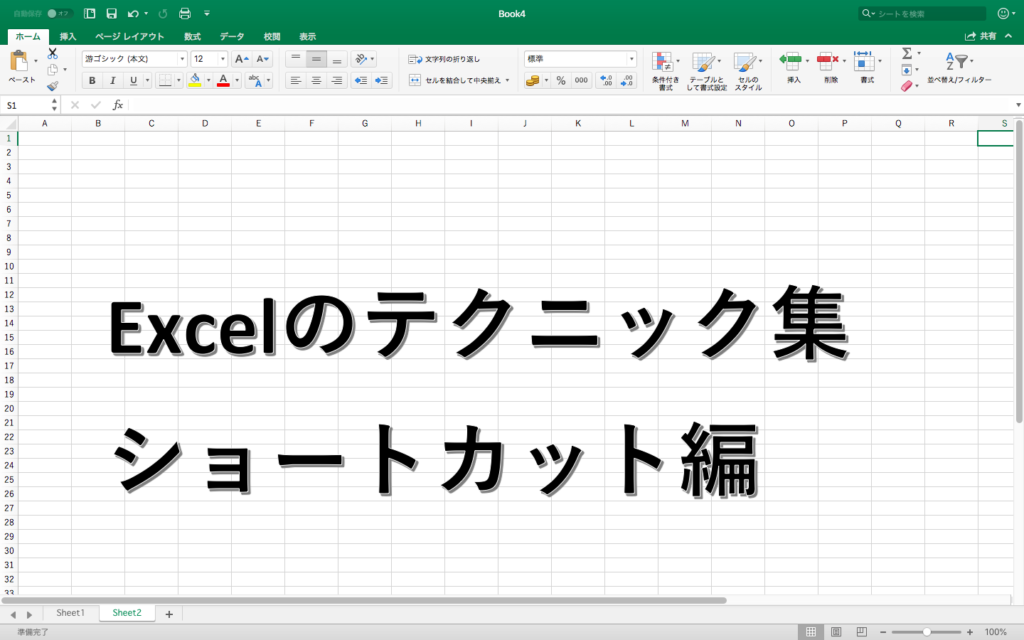Image resolution: width=1024 pixels, height=640 pixels.
Task: Switch to the ページレイアウト tab
Action: pos(129,37)
